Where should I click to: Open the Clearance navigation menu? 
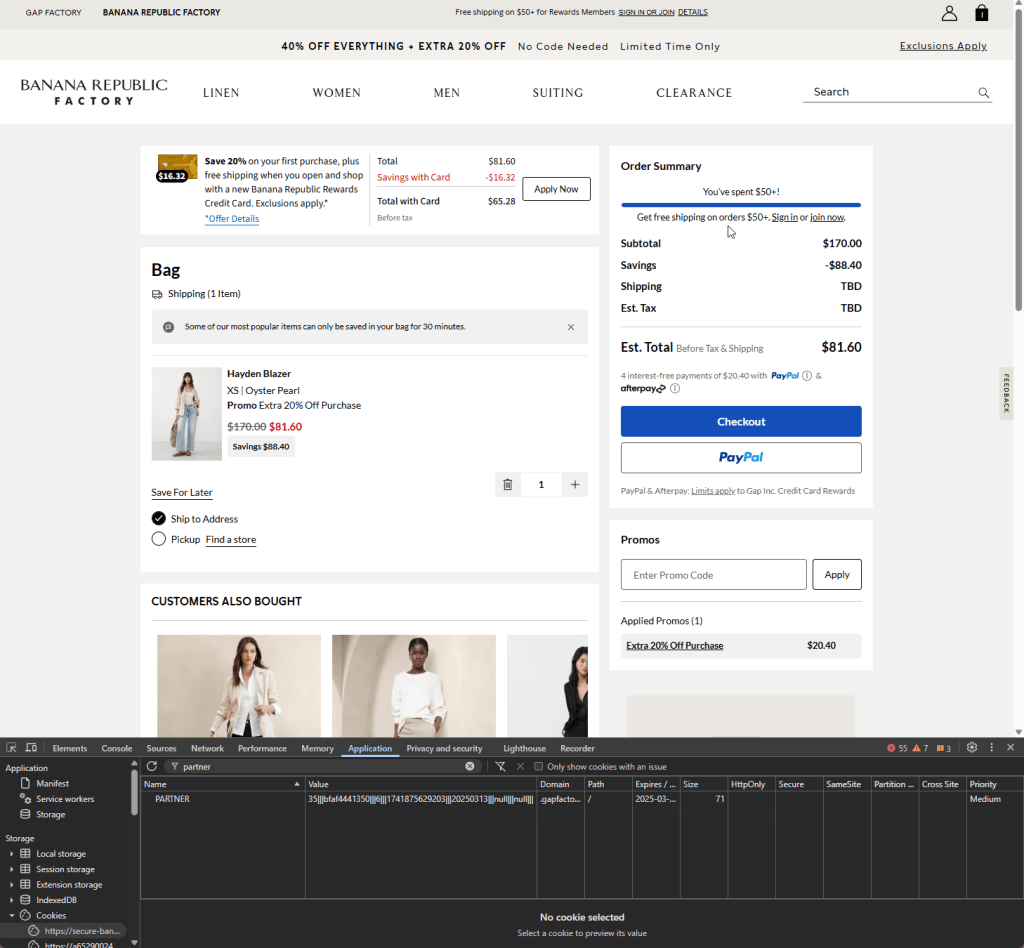(694, 93)
